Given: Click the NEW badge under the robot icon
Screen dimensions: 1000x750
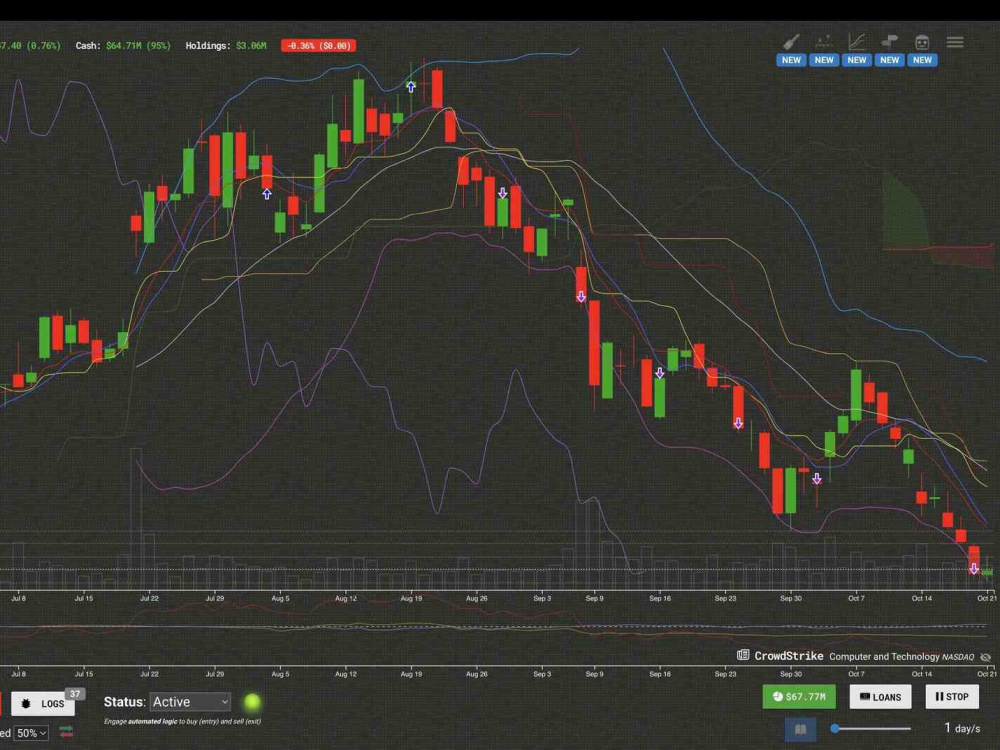Looking at the screenshot, I should 922,60.
